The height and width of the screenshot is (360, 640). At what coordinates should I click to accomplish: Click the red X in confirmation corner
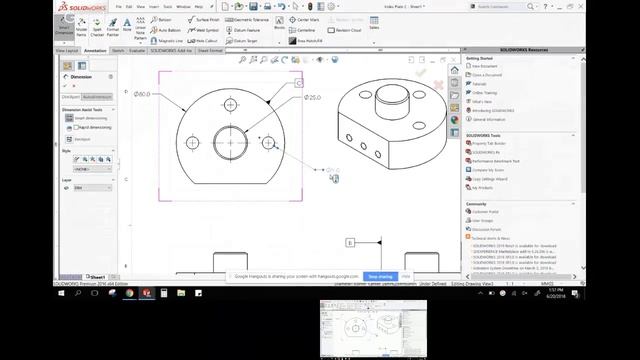point(438,84)
